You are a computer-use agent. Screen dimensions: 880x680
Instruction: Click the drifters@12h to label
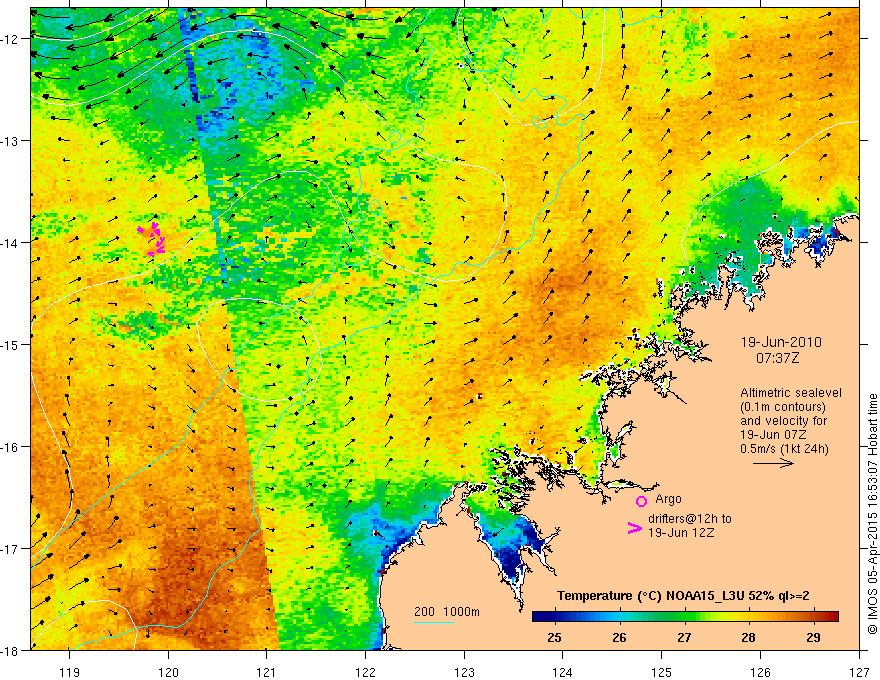690,519
